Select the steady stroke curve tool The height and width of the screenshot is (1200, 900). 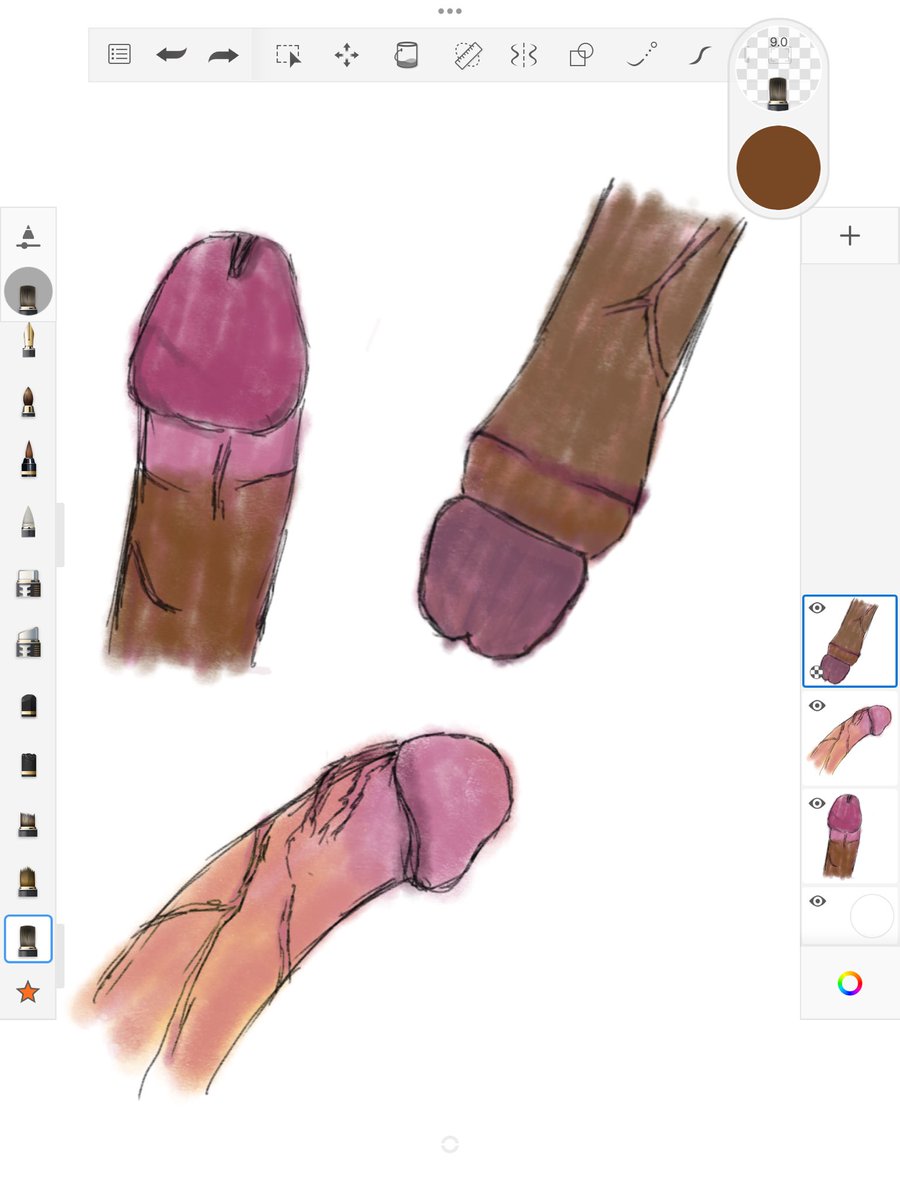(x=700, y=55)
